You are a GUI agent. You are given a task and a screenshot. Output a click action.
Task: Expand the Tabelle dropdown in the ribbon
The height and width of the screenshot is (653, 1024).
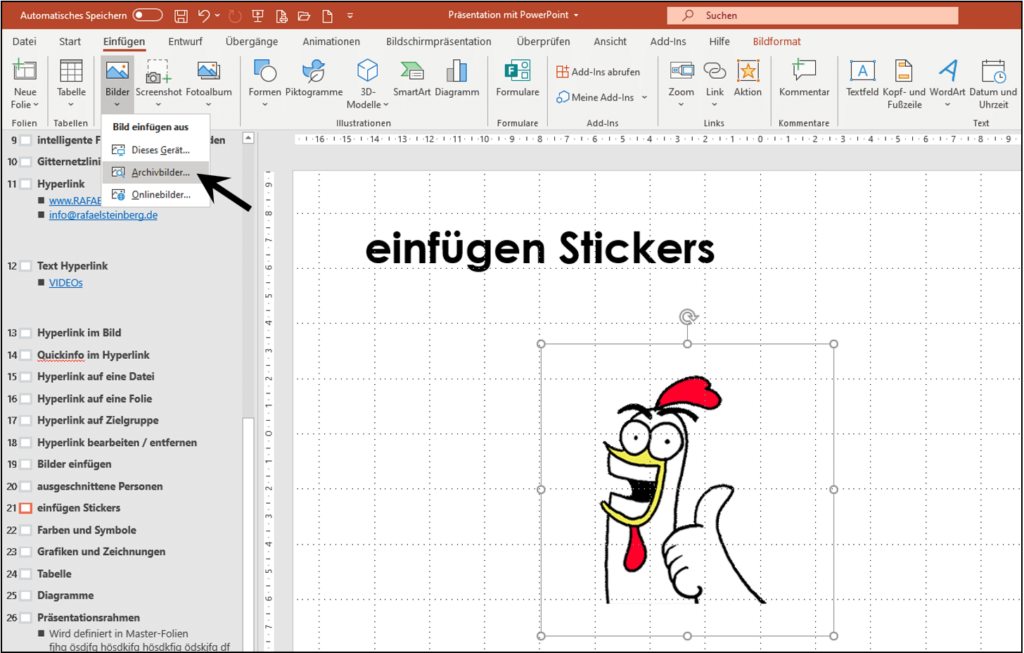(71, 104)
